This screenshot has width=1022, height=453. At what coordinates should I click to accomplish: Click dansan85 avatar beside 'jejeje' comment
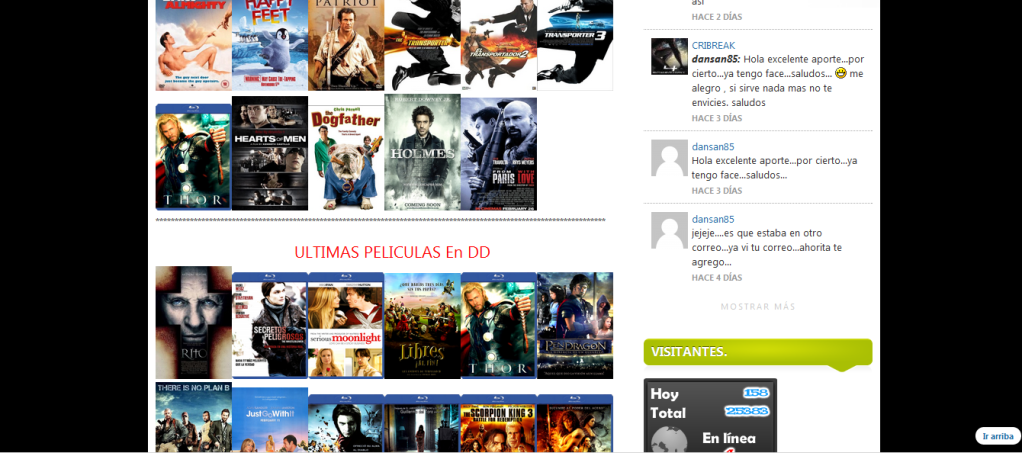point(669,230)
